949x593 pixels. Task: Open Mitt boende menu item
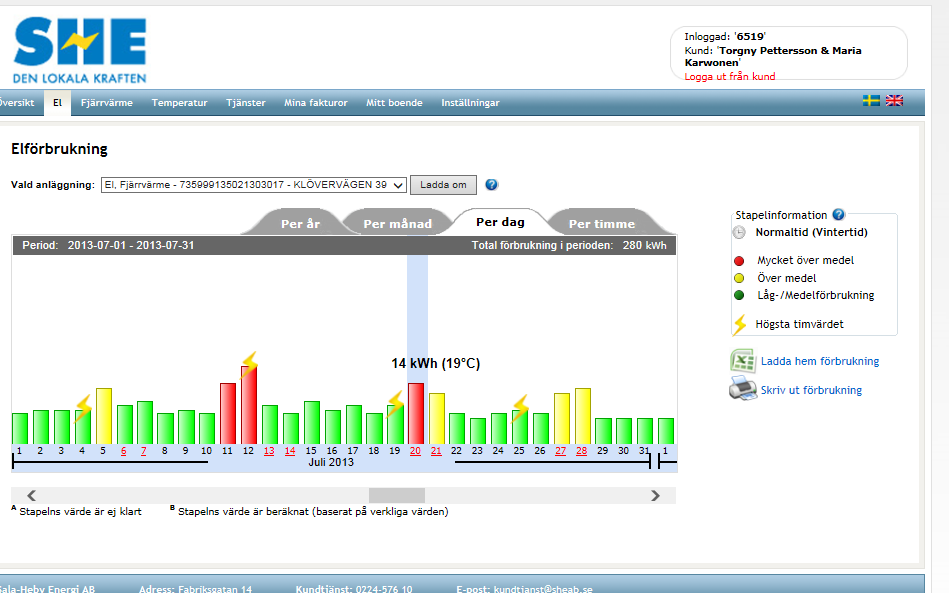pos(394,103)
